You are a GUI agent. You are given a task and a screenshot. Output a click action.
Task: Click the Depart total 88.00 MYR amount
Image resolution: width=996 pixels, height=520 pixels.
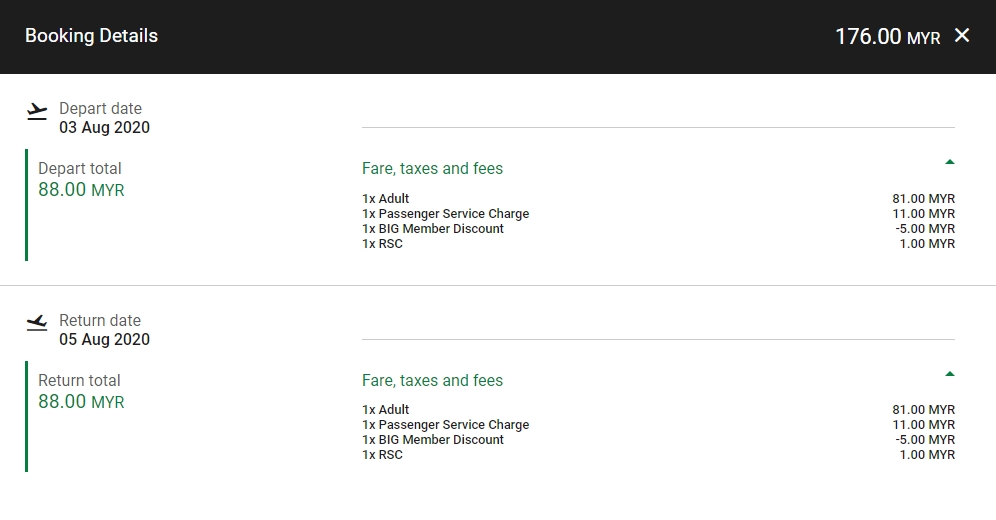coord(81,190)
